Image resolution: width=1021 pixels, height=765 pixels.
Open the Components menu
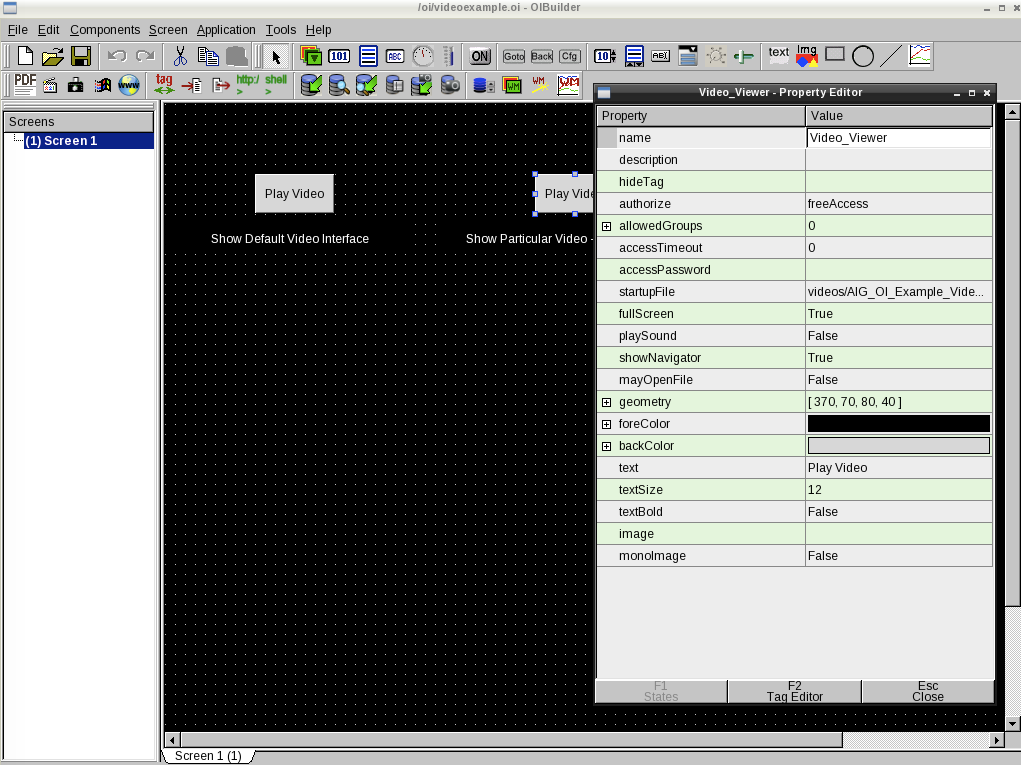click(104, 30)
